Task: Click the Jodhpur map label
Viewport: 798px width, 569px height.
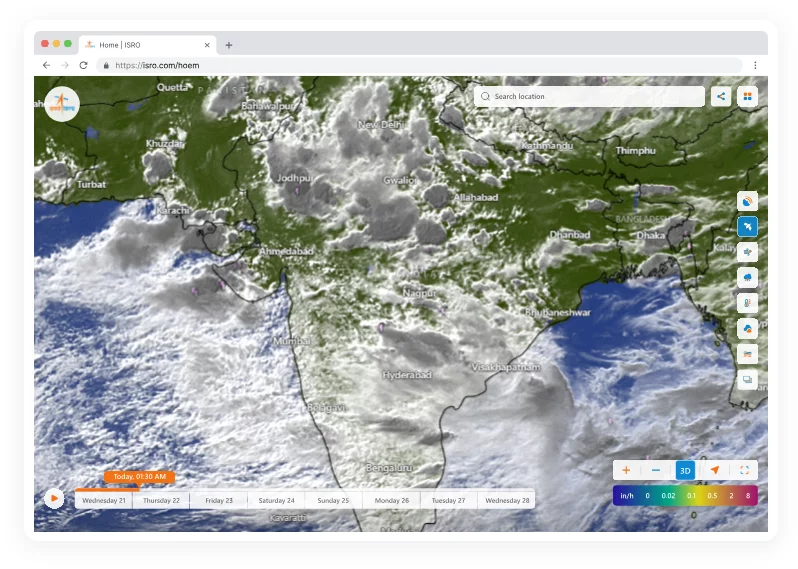Action: pos(295,178)
